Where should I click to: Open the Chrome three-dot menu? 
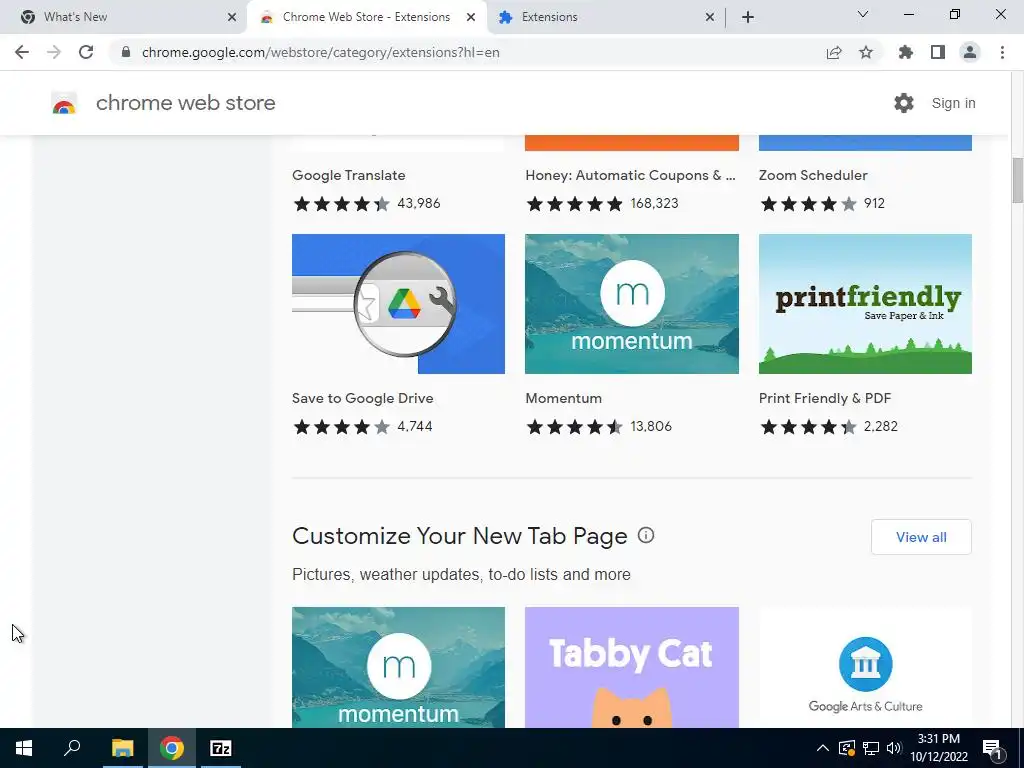coord(1002,52)
